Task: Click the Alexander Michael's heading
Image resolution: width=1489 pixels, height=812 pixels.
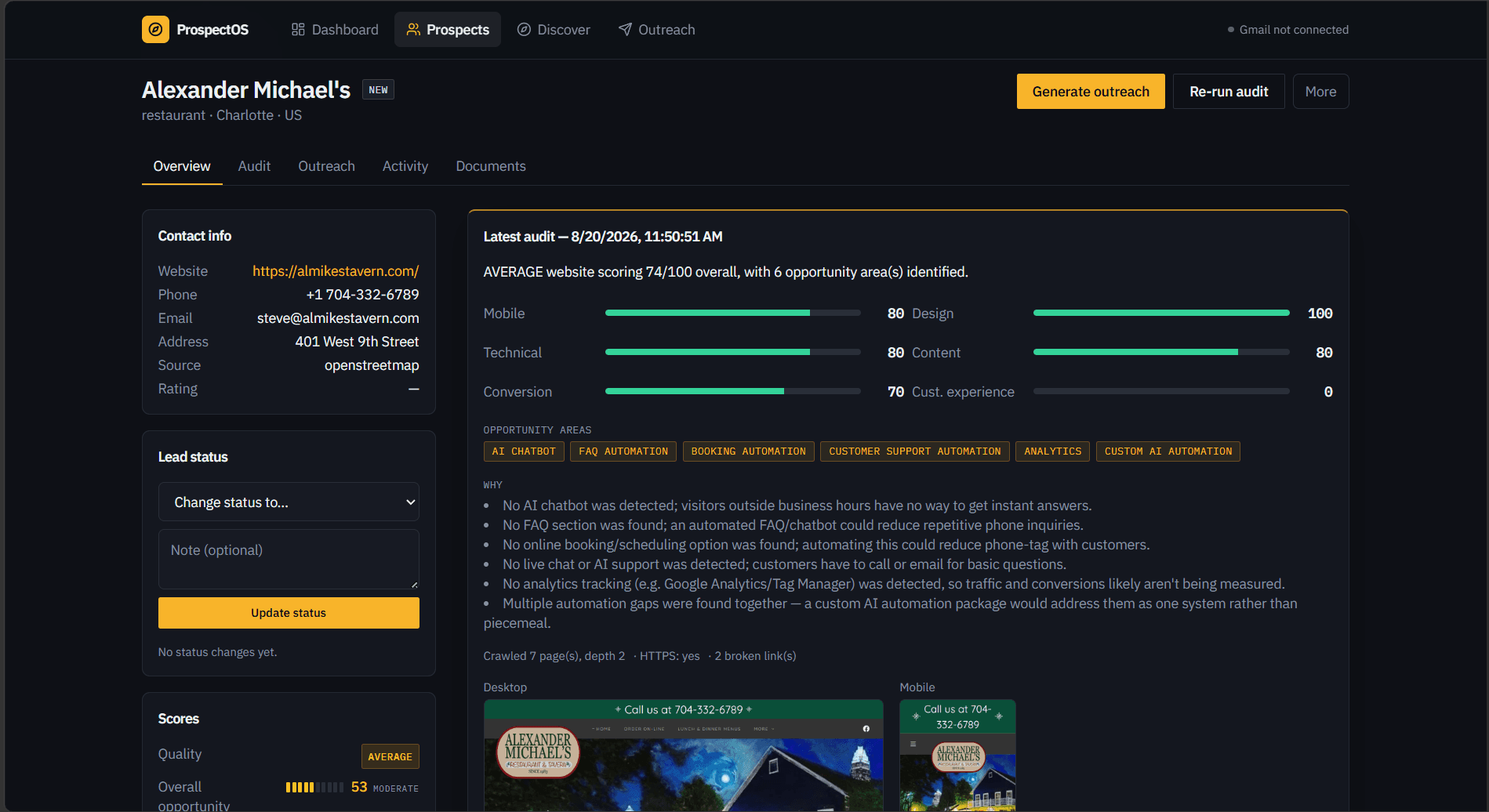Action: coord(246,90)
